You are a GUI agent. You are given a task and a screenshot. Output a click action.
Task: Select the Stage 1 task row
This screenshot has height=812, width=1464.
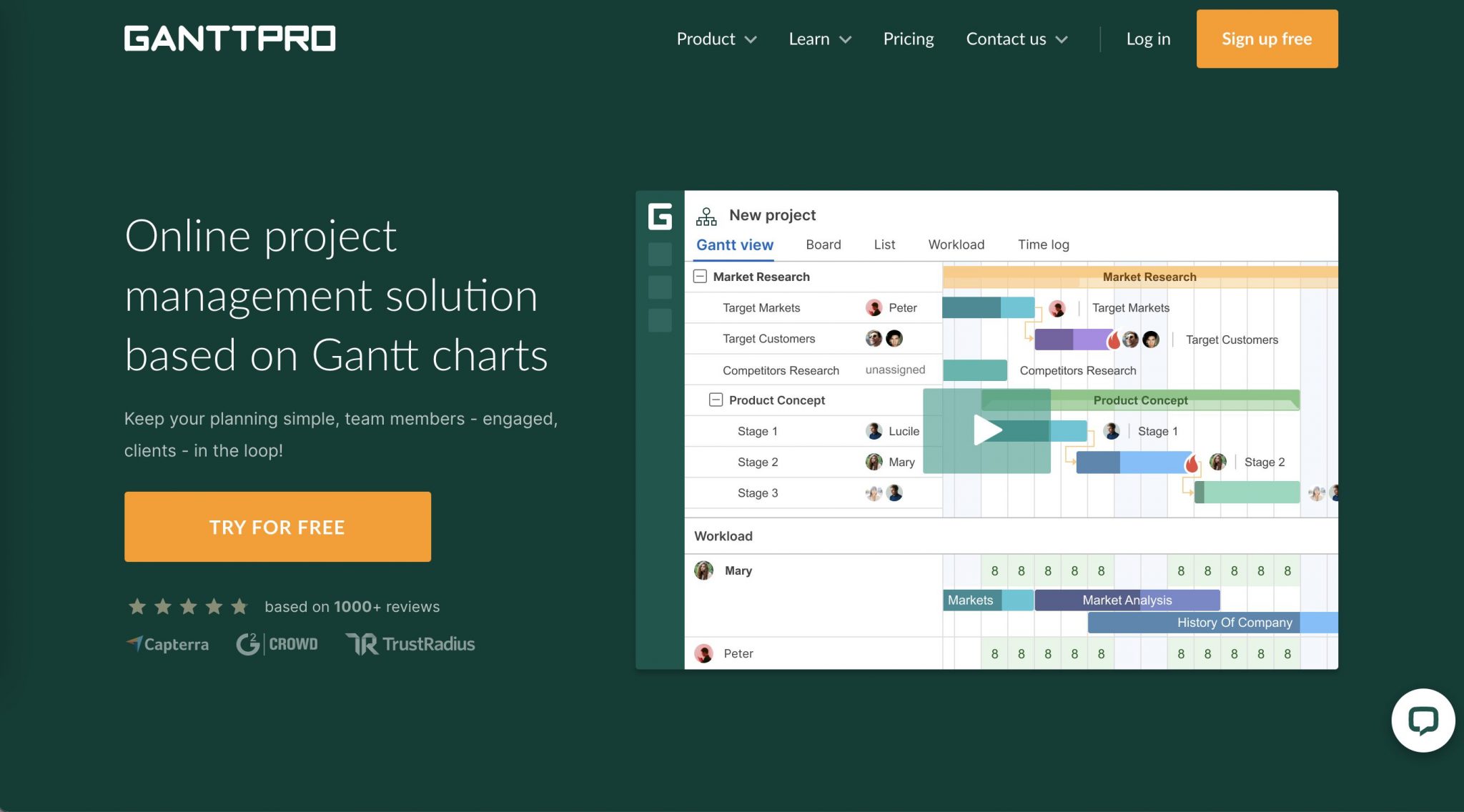(813, 431)
